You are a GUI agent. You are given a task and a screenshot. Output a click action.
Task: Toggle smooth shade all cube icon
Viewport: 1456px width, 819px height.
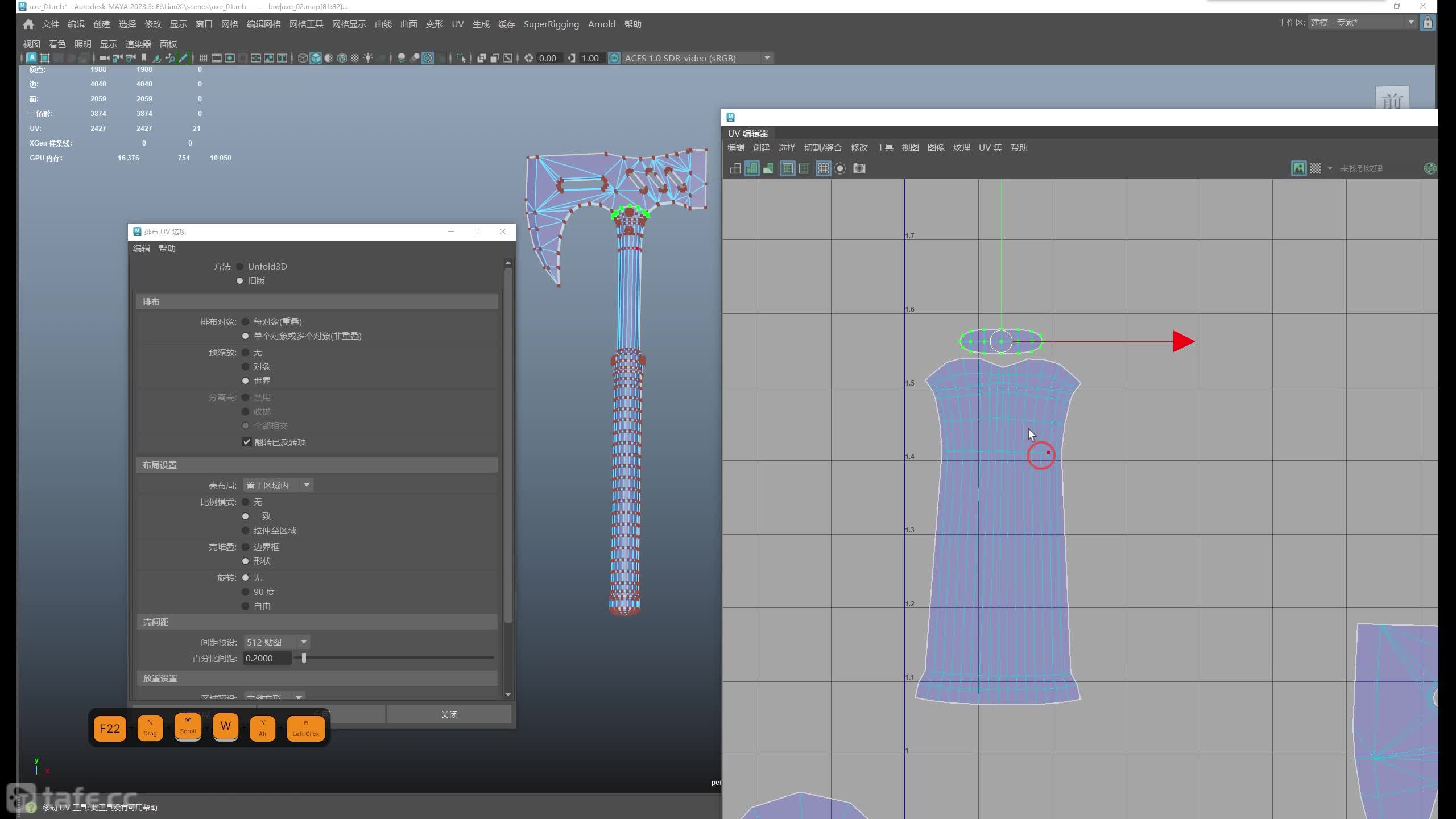[316, 58]
